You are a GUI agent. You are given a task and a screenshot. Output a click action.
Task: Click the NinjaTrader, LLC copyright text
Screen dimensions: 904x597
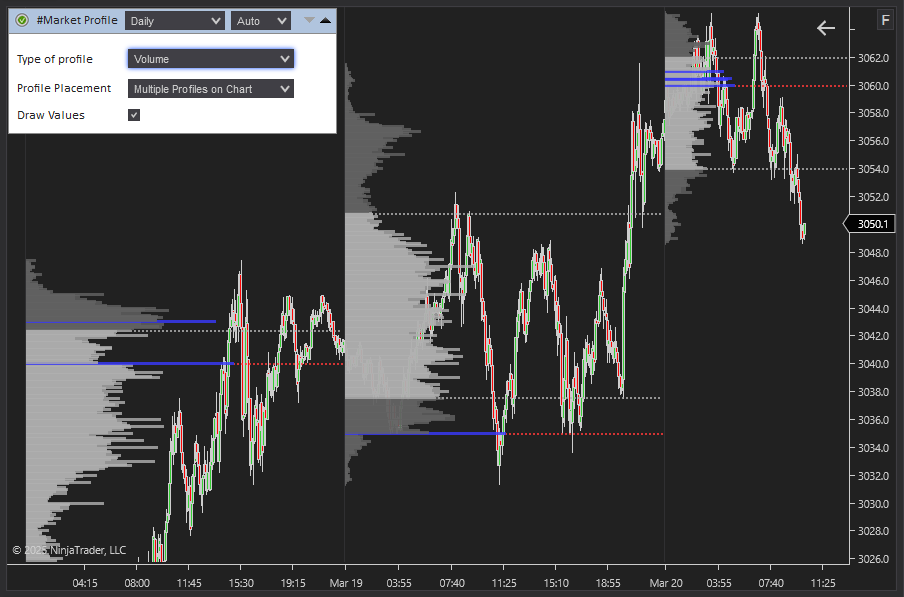(69, 550)
